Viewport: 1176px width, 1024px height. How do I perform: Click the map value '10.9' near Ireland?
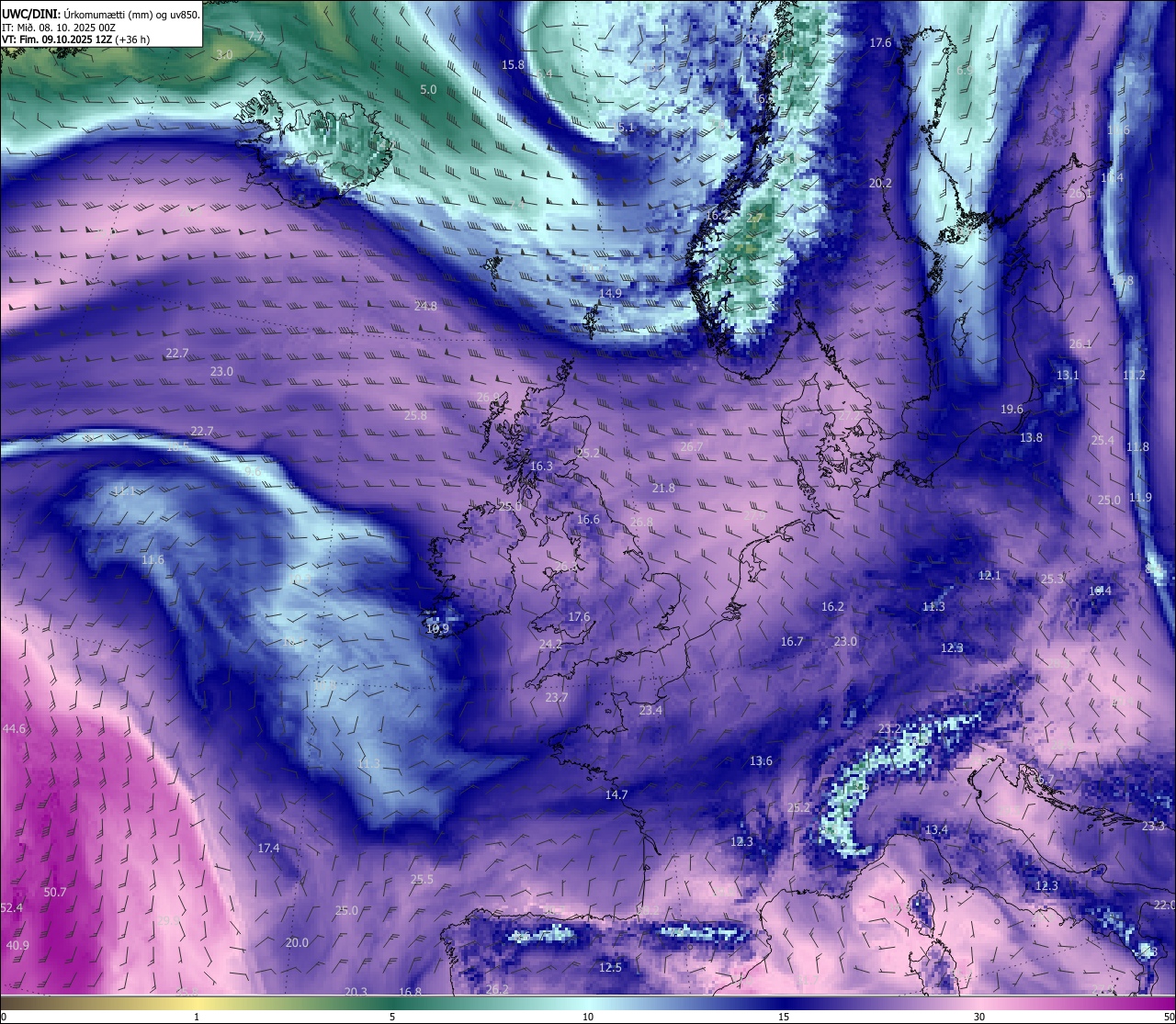[438, 628]
